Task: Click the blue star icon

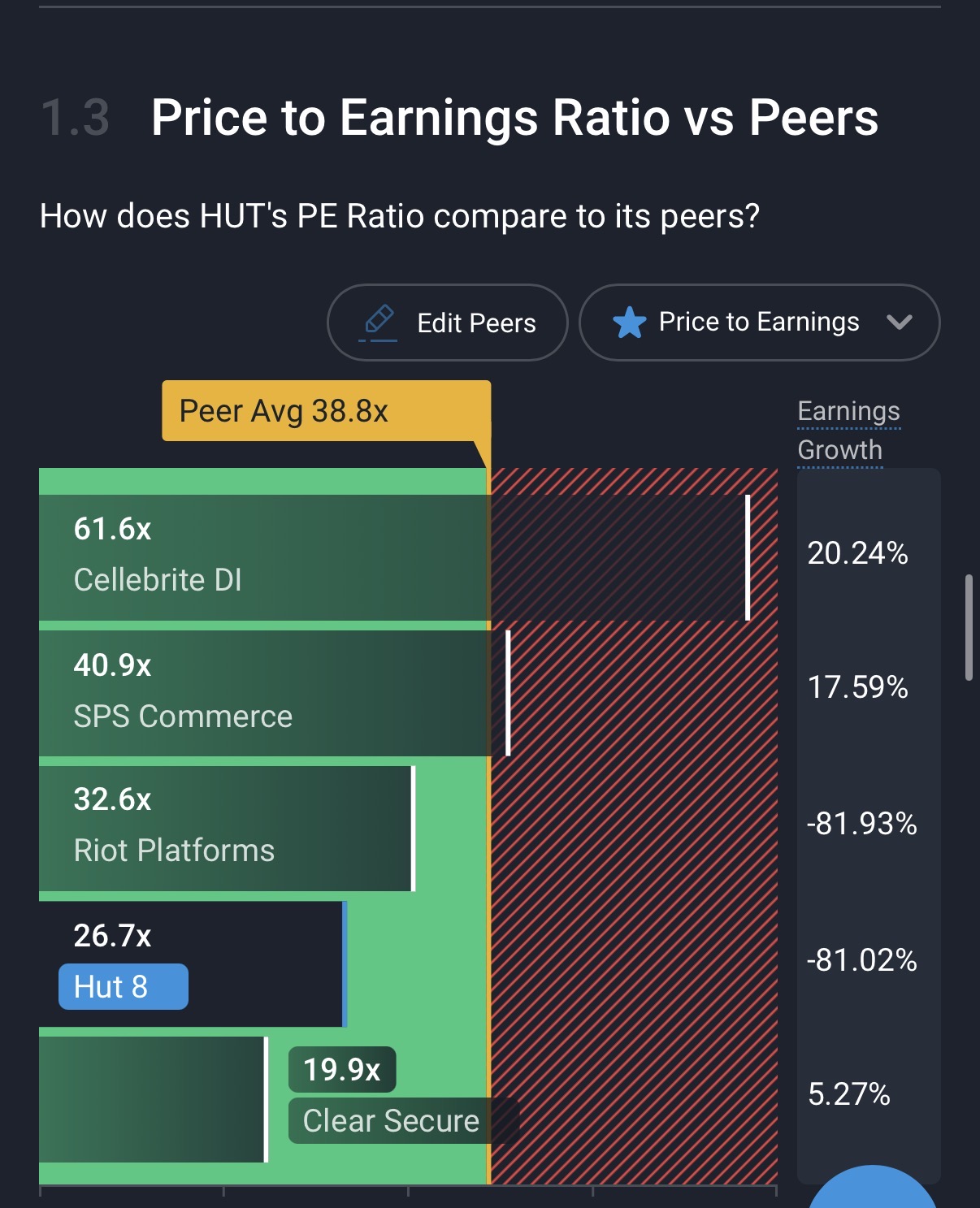Action: [x=630, y=323]
